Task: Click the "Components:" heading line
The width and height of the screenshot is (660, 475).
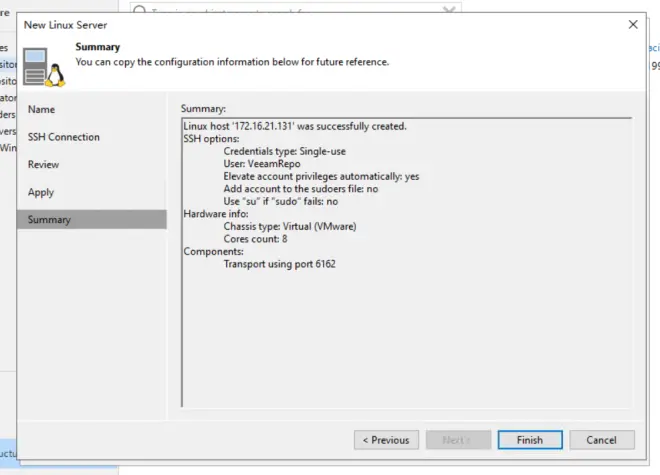Action: tap(213, 251)
